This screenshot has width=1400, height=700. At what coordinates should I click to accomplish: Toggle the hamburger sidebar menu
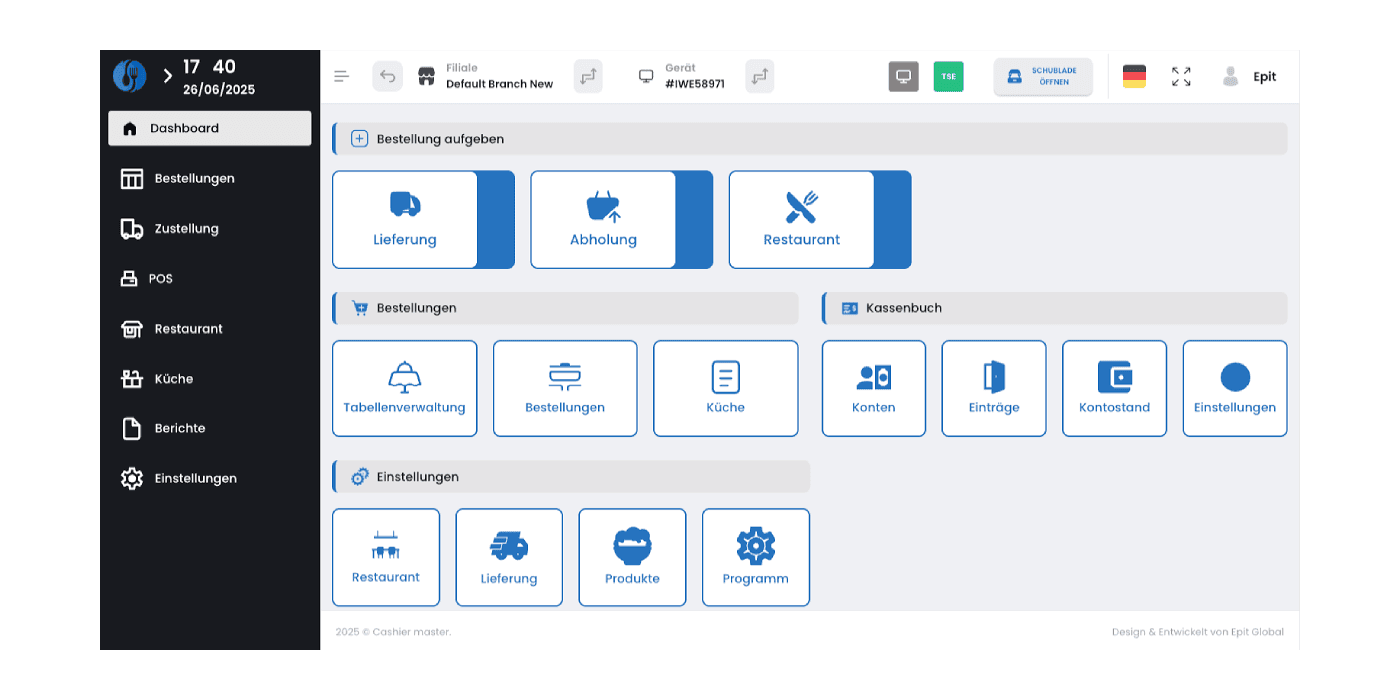[342, 77]
